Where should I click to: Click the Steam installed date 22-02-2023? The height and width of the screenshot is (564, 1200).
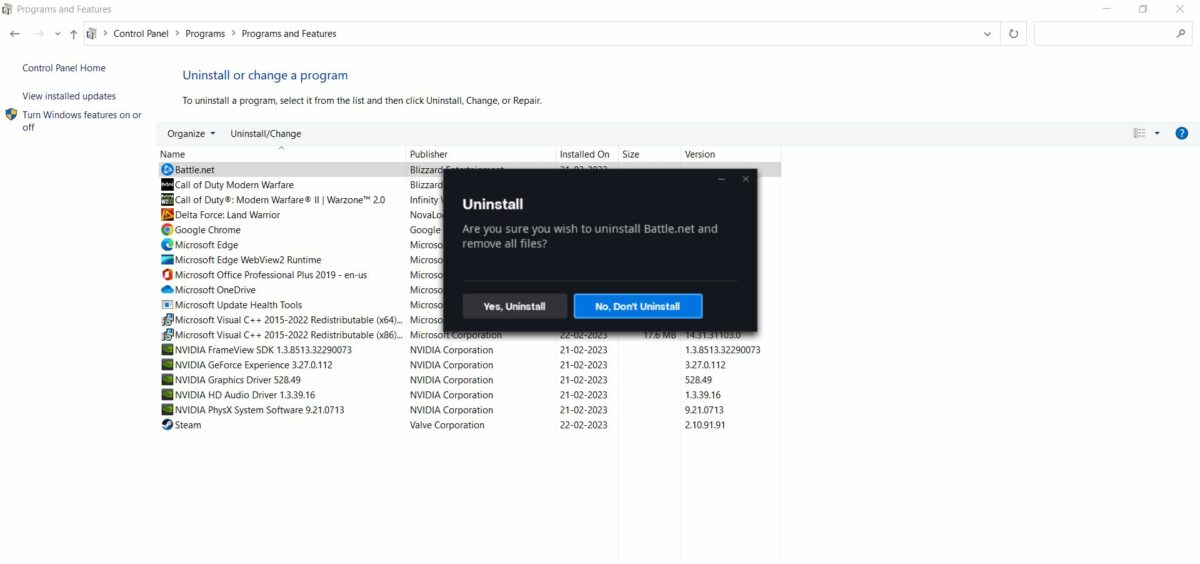coord(584,425)
